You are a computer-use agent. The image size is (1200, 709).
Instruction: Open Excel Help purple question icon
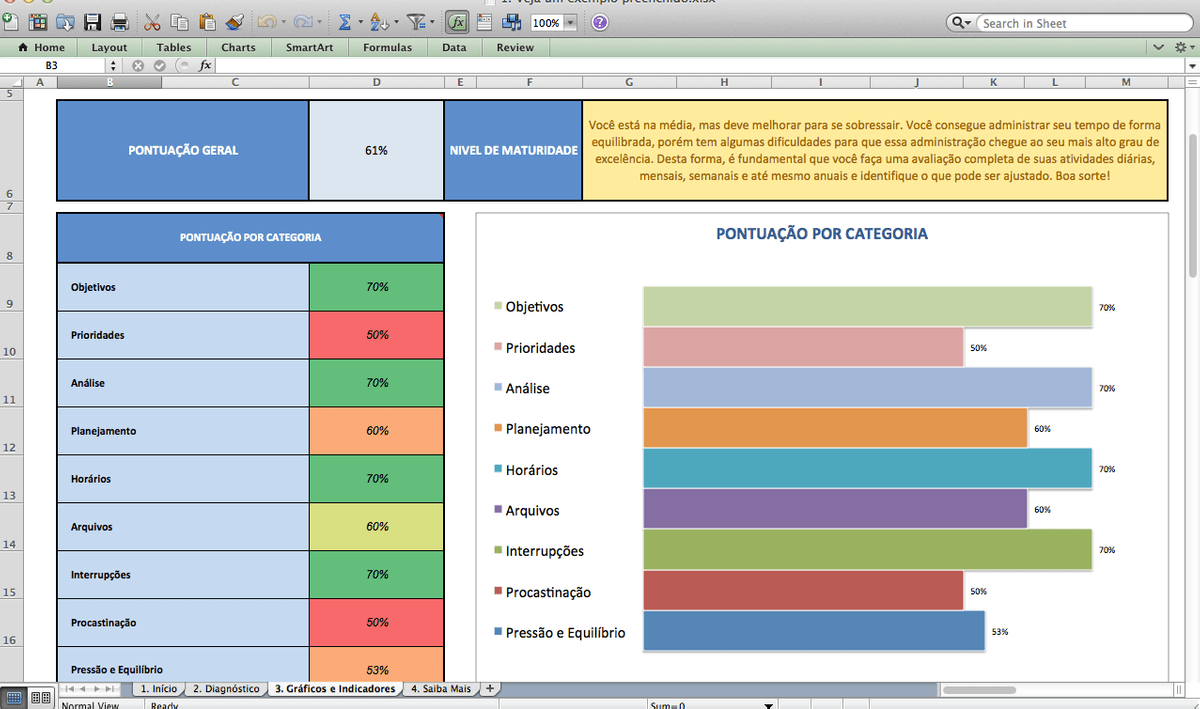pos(600,22)
